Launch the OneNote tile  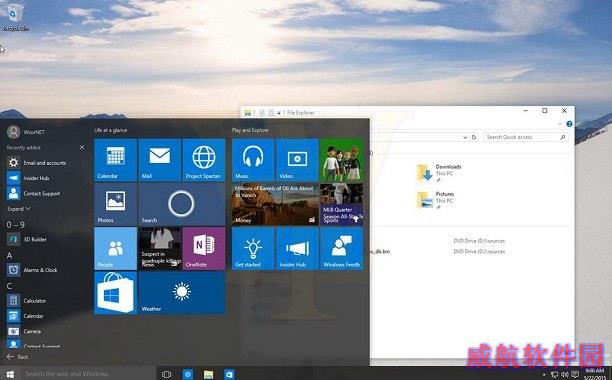coord(204,249)
